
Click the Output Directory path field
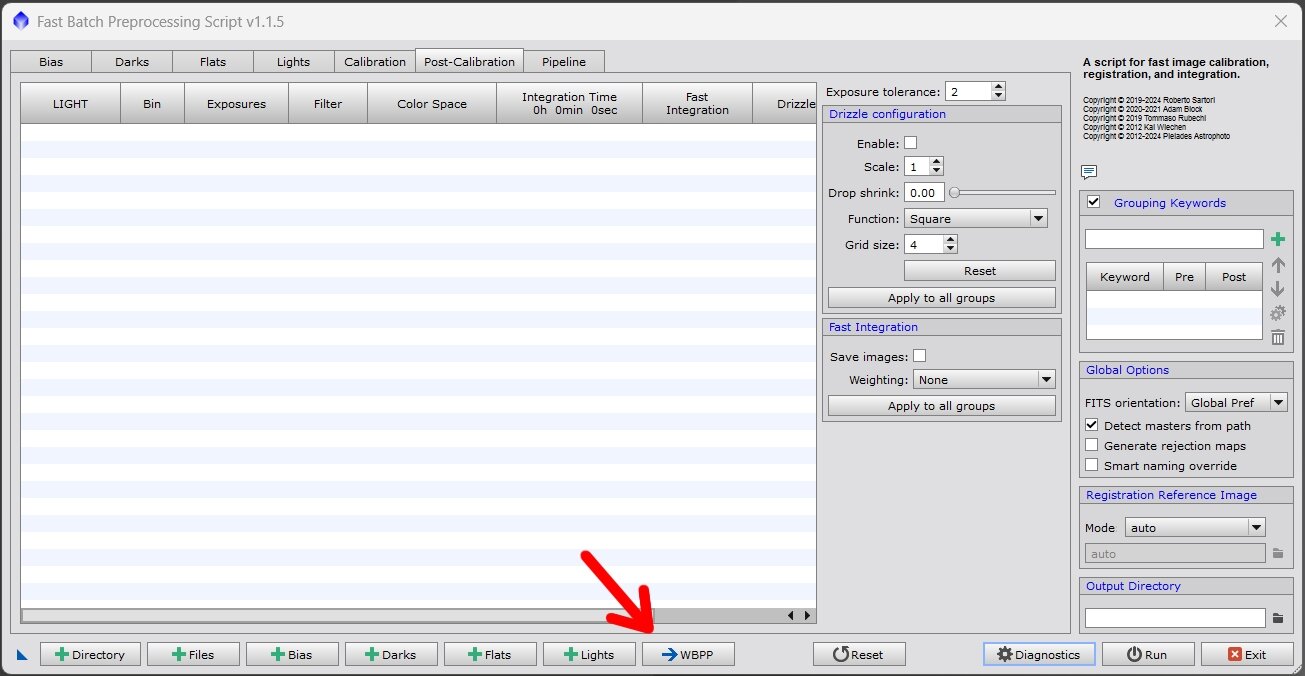(x=1175, y=618)
